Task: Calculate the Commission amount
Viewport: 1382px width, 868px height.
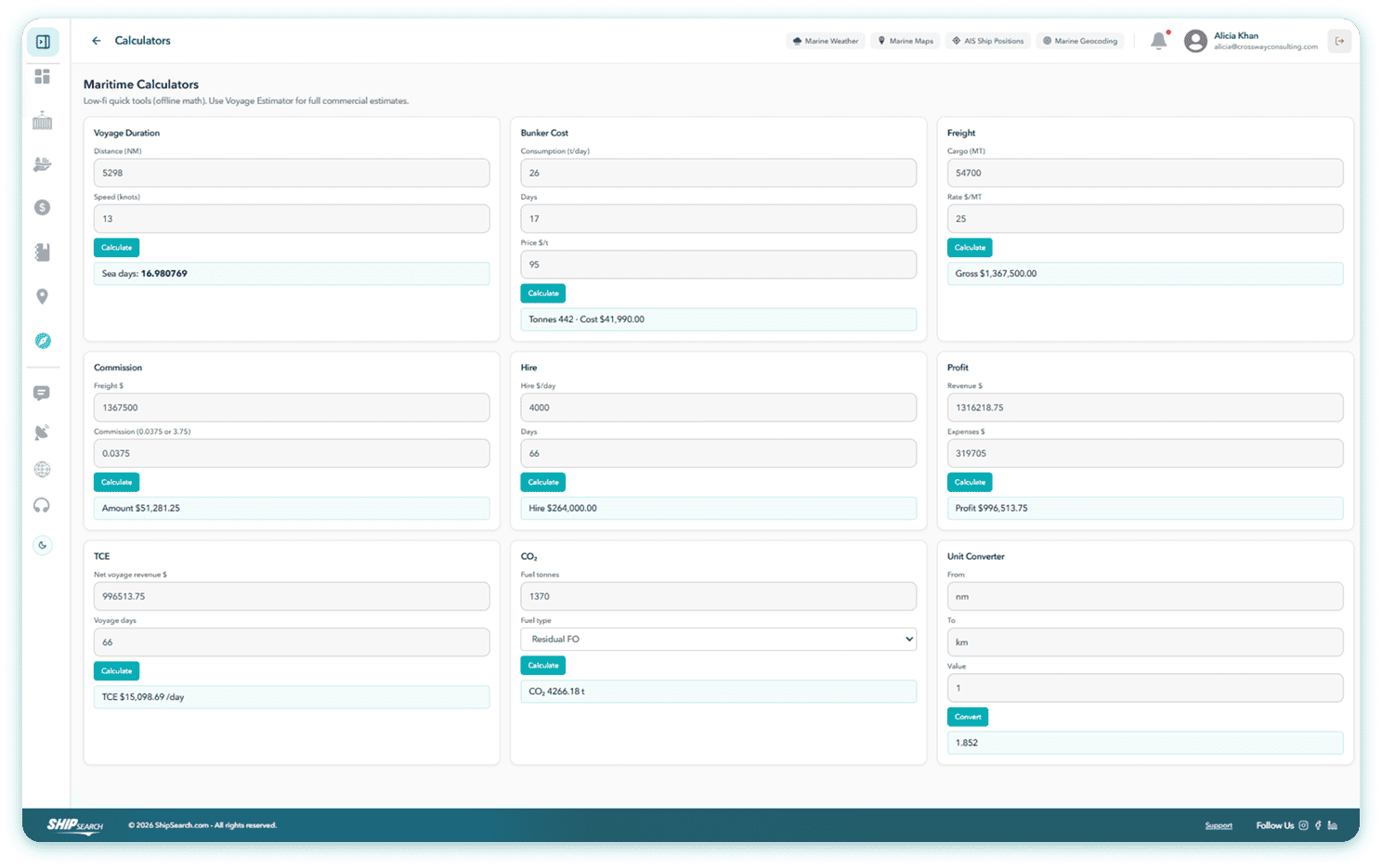Action: [x=116, y=483]
